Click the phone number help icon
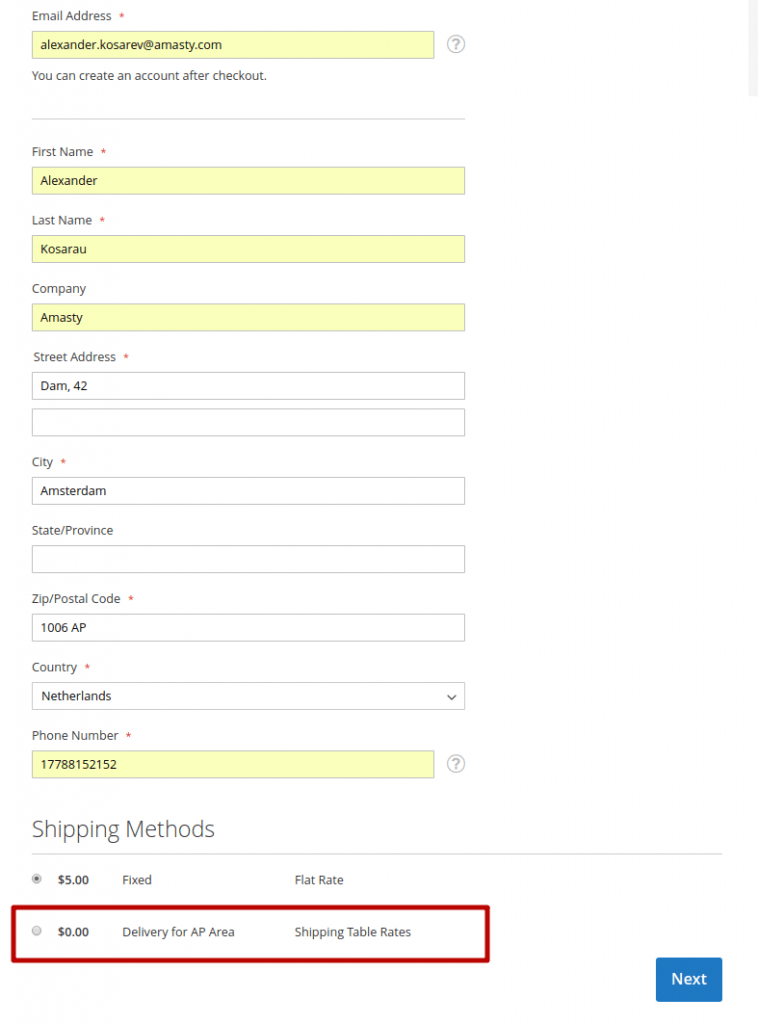Viewport: 758px width, 1024px height. (456, 764)
